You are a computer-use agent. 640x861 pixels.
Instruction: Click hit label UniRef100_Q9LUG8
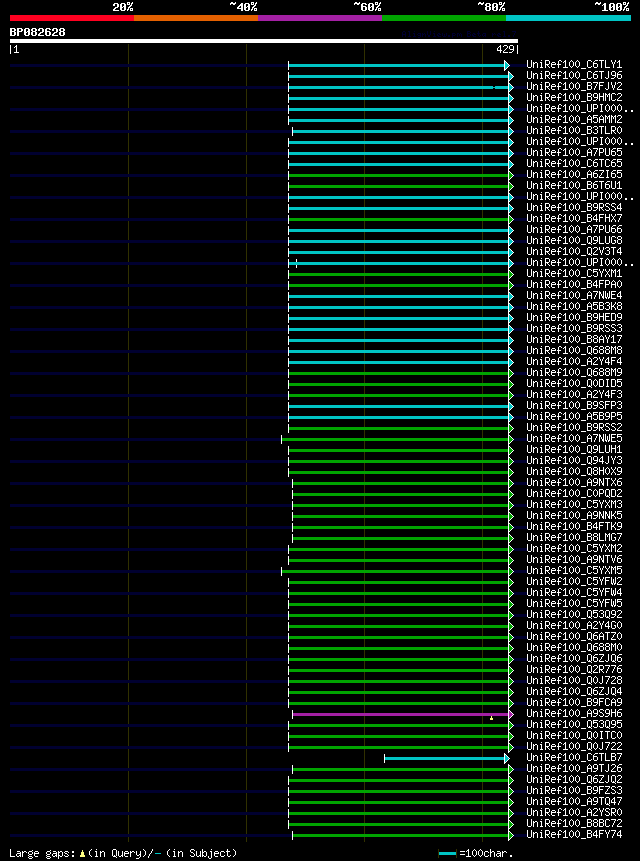coord(574,241)
